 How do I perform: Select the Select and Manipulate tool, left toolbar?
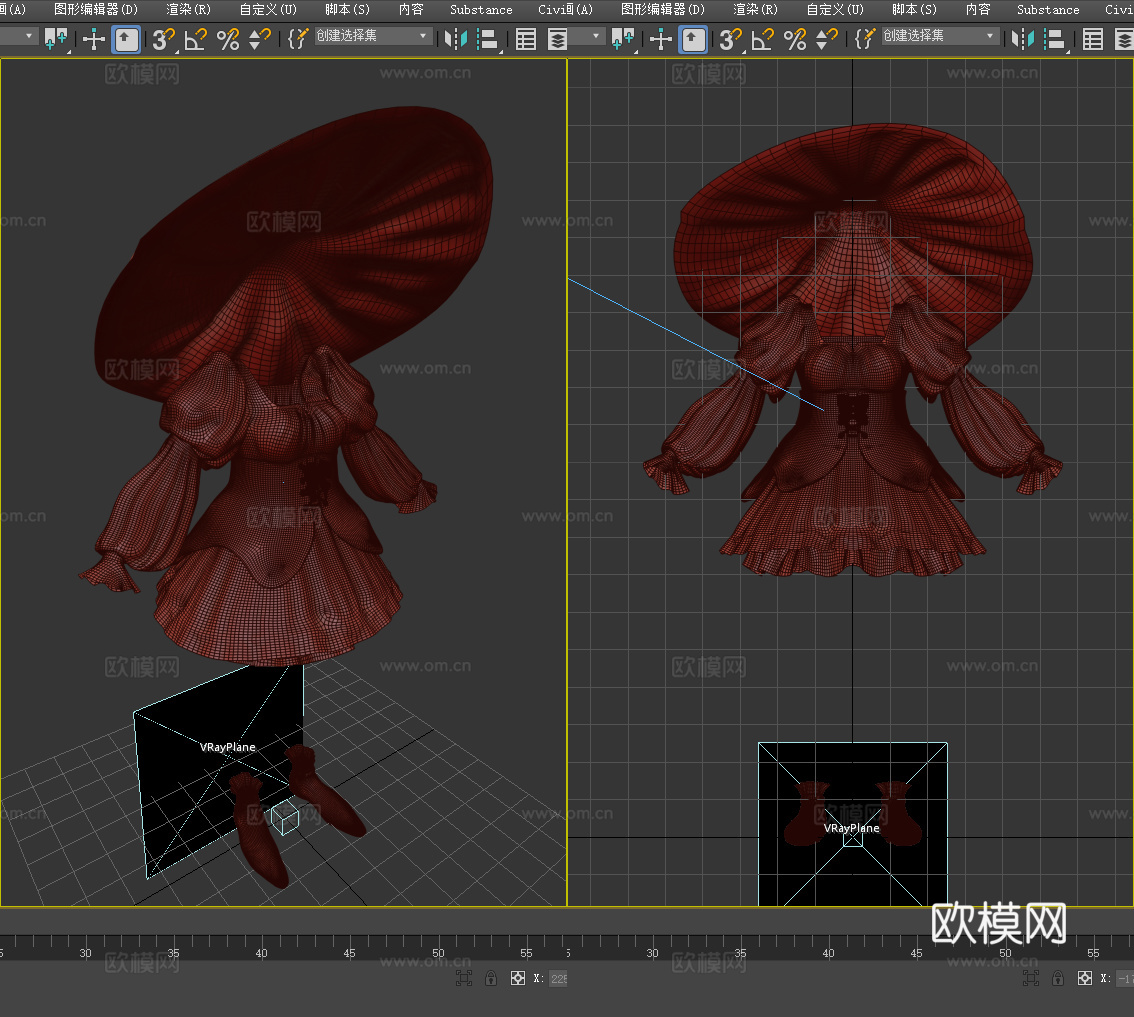pyautogui.click(x=94, y=39)
